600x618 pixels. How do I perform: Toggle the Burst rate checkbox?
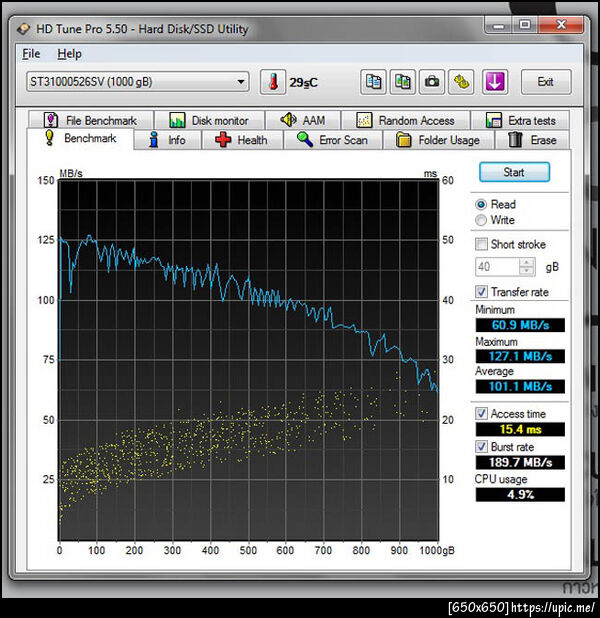click(x=481, y=447)
